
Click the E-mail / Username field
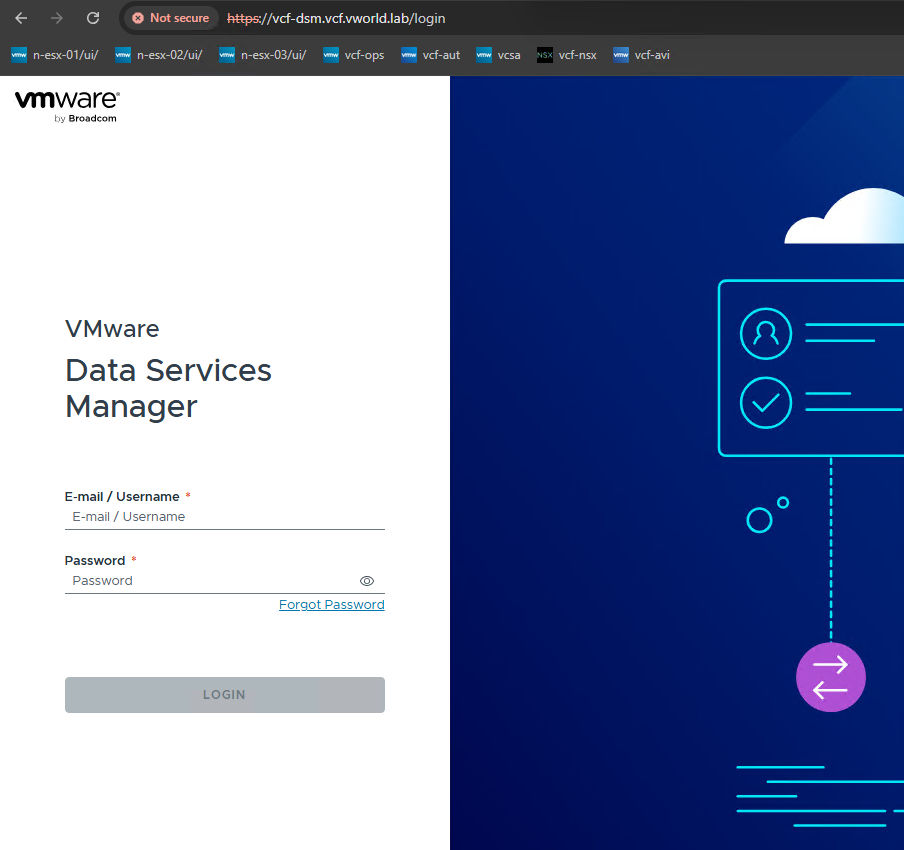pos(224,517)
